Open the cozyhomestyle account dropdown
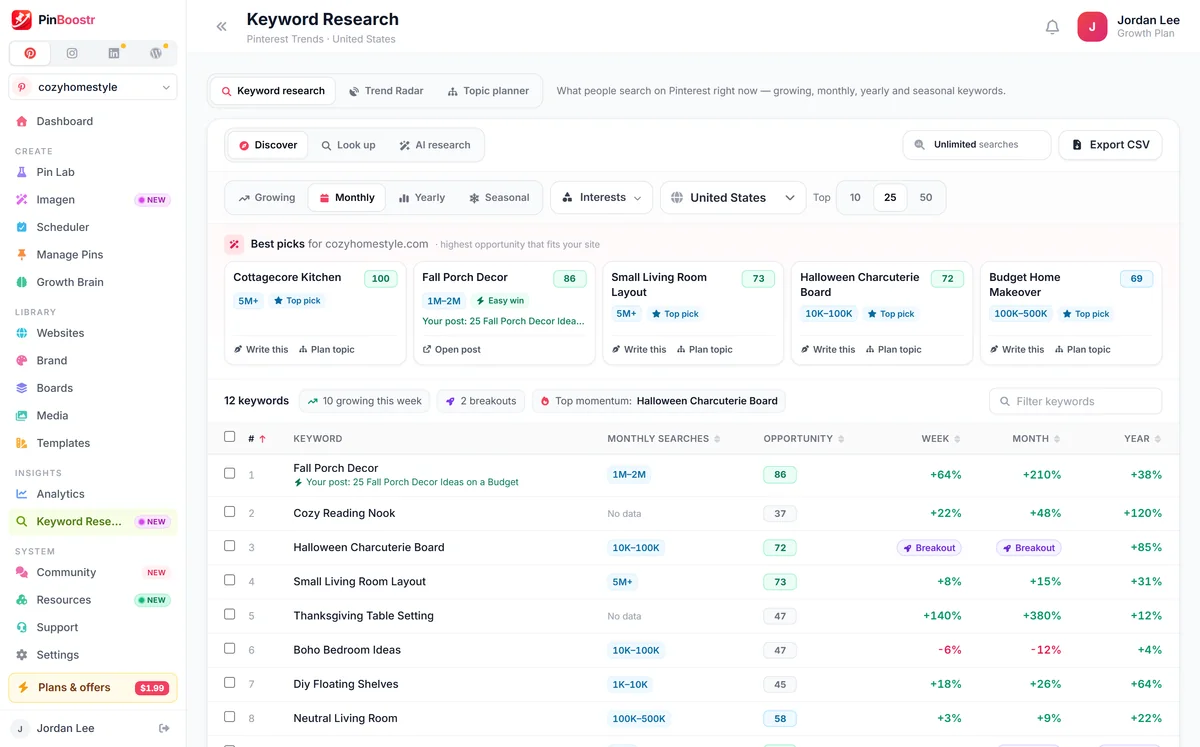The height and width of the screenshot is (747, 1200). click(93, 87)
